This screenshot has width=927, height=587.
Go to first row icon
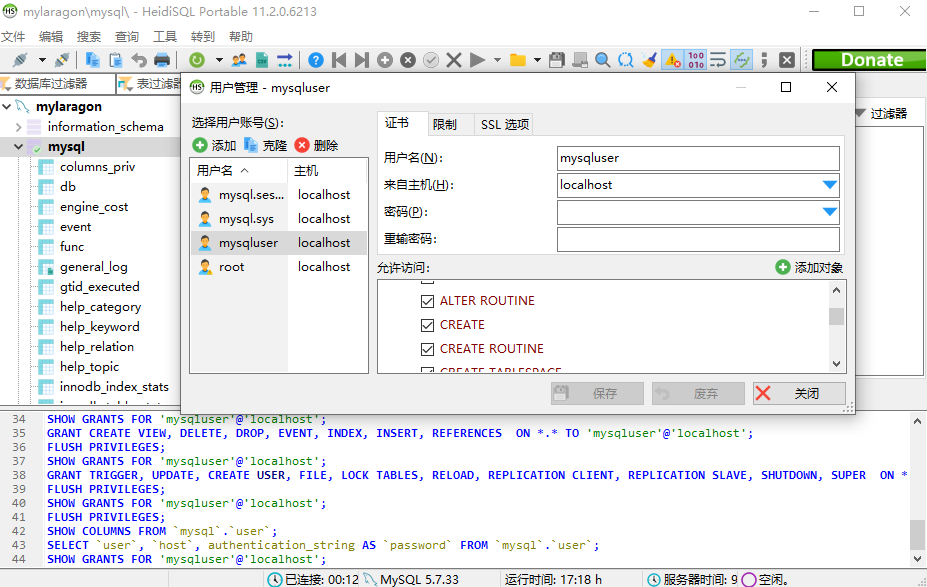[339, 60]
